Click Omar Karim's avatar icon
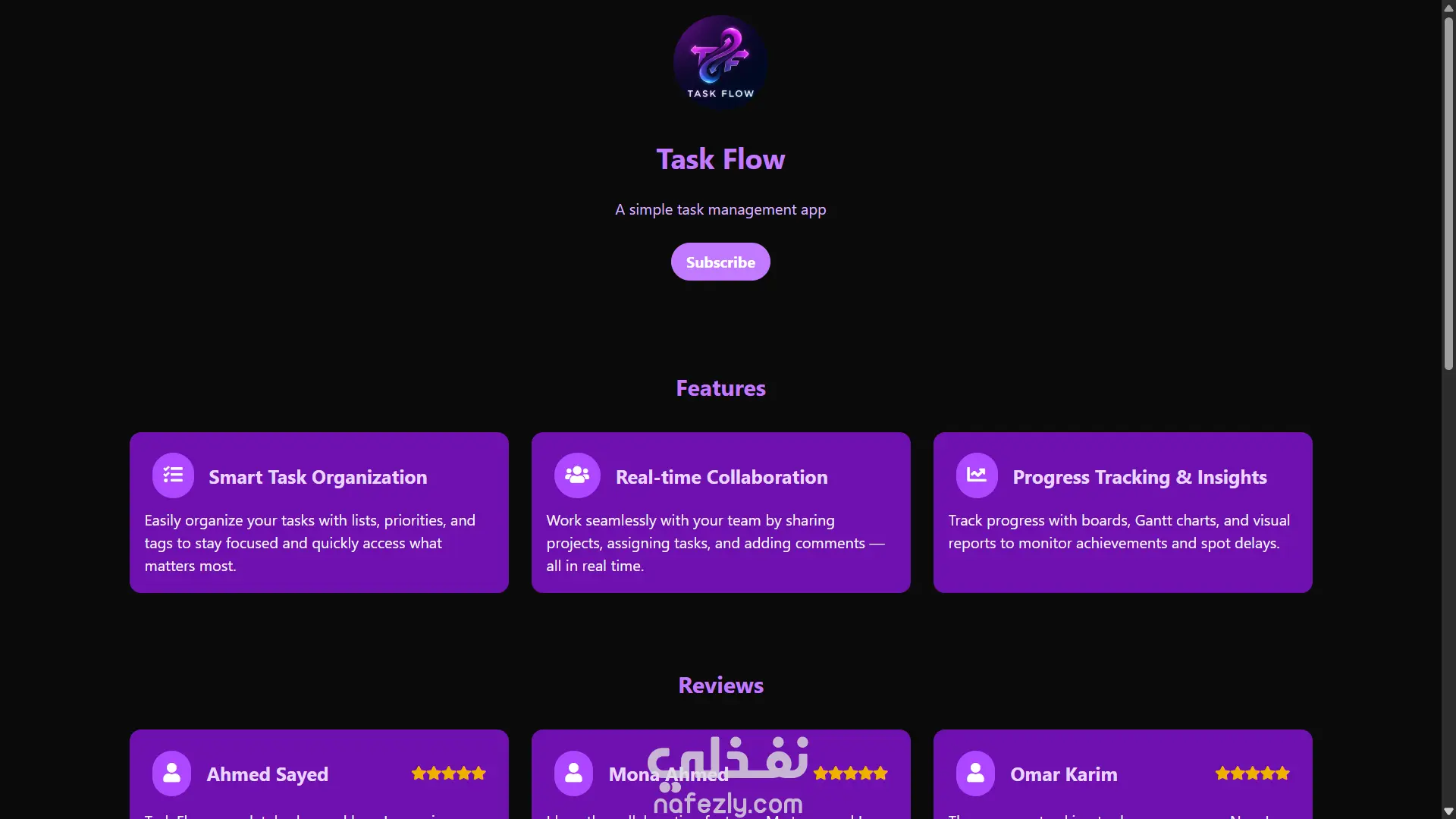 click(x=976, y=773)
